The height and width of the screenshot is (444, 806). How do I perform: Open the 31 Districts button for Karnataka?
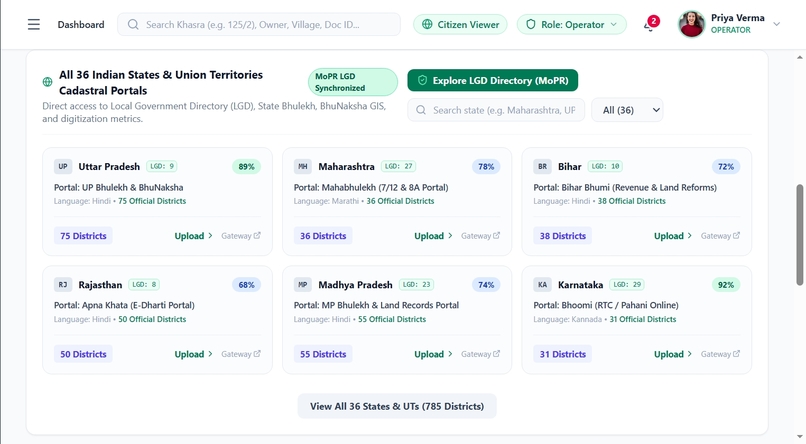point(562,354)
